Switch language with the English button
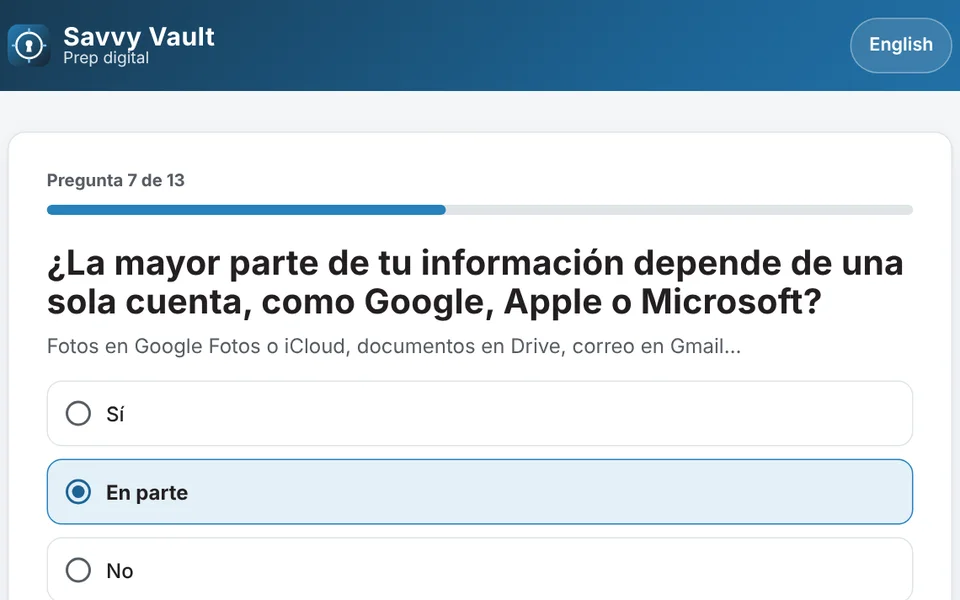This screenshot has width=960, height=600. 901,45
